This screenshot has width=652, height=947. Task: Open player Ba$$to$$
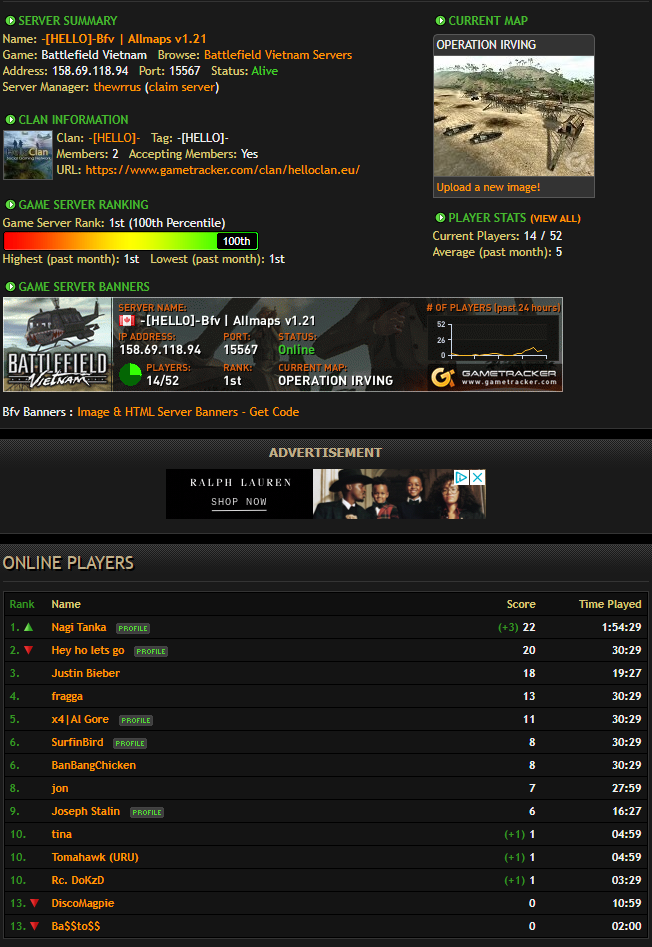coord(75,926)
